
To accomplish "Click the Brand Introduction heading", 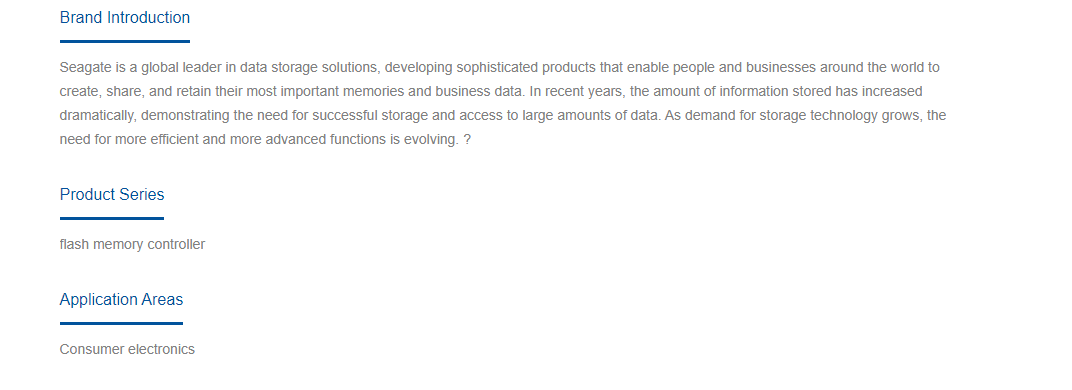I will 124,18.
